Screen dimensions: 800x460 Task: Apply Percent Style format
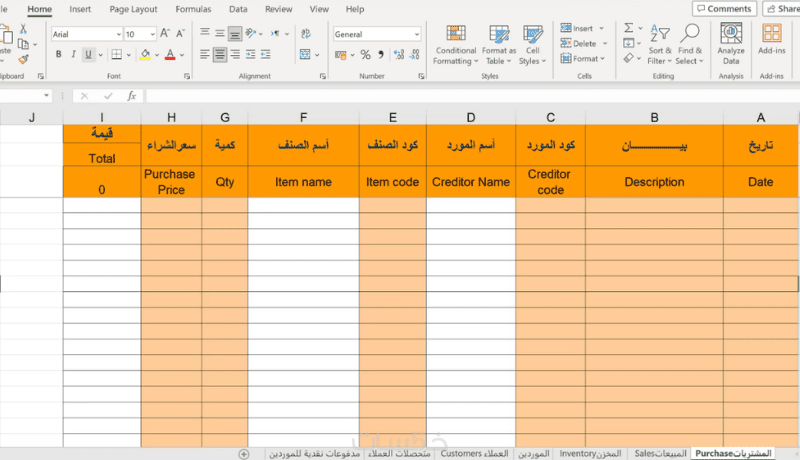[x=365, y=55]
